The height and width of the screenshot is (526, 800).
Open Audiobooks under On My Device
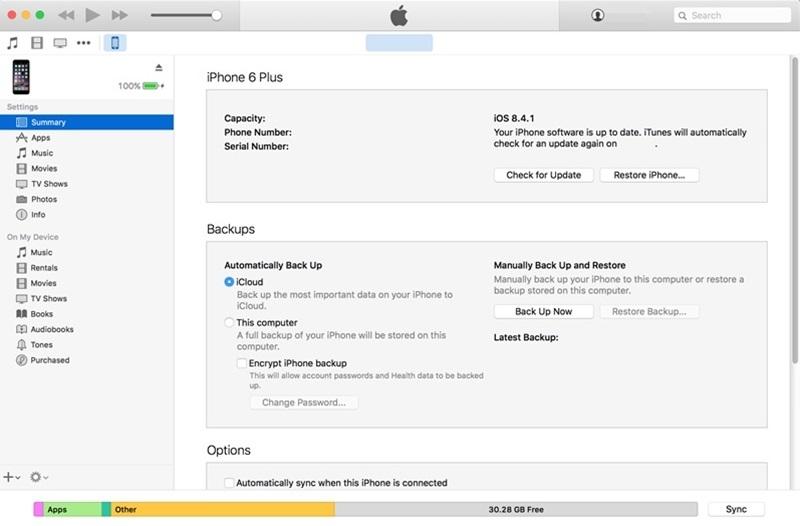(87, 329)
